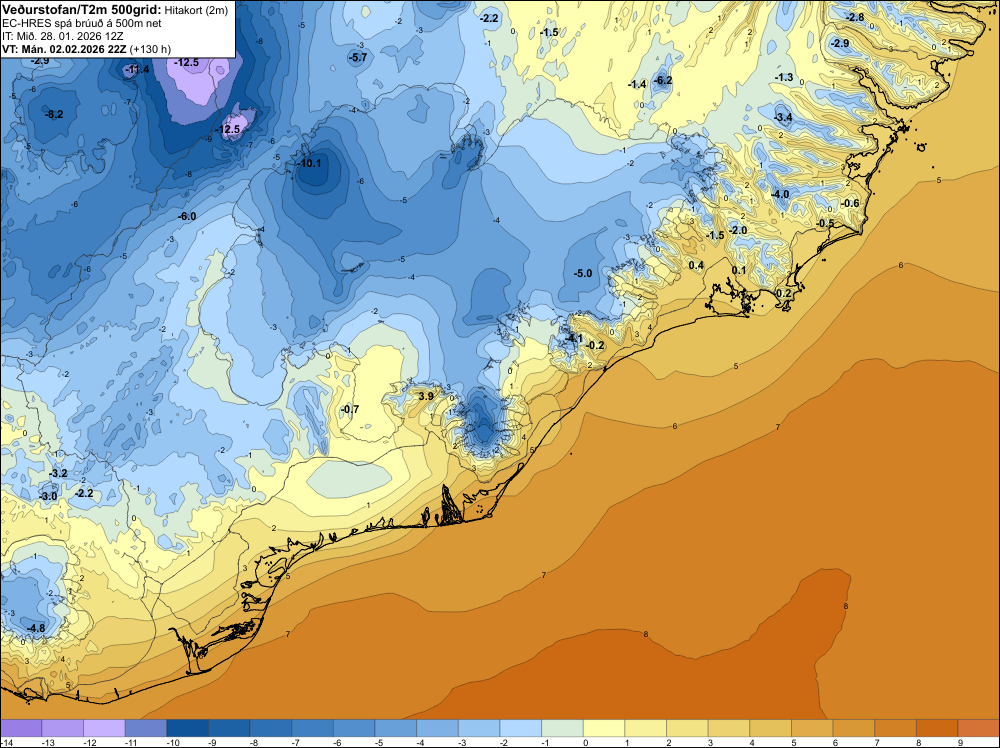Click the -6.0 temperature label
1000x748 pixels.
[x=187, y=216]
